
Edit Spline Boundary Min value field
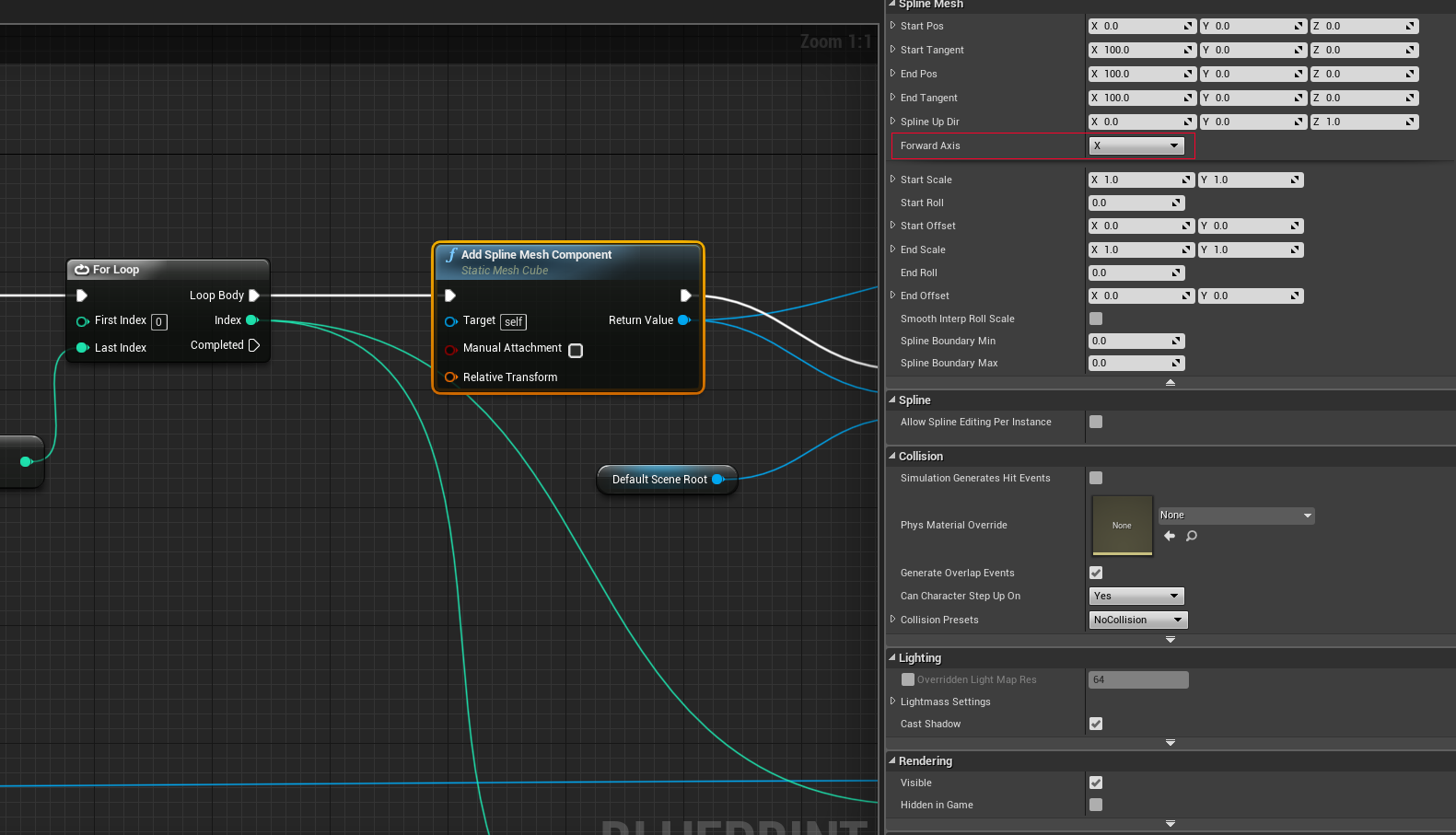[1136, 341]
